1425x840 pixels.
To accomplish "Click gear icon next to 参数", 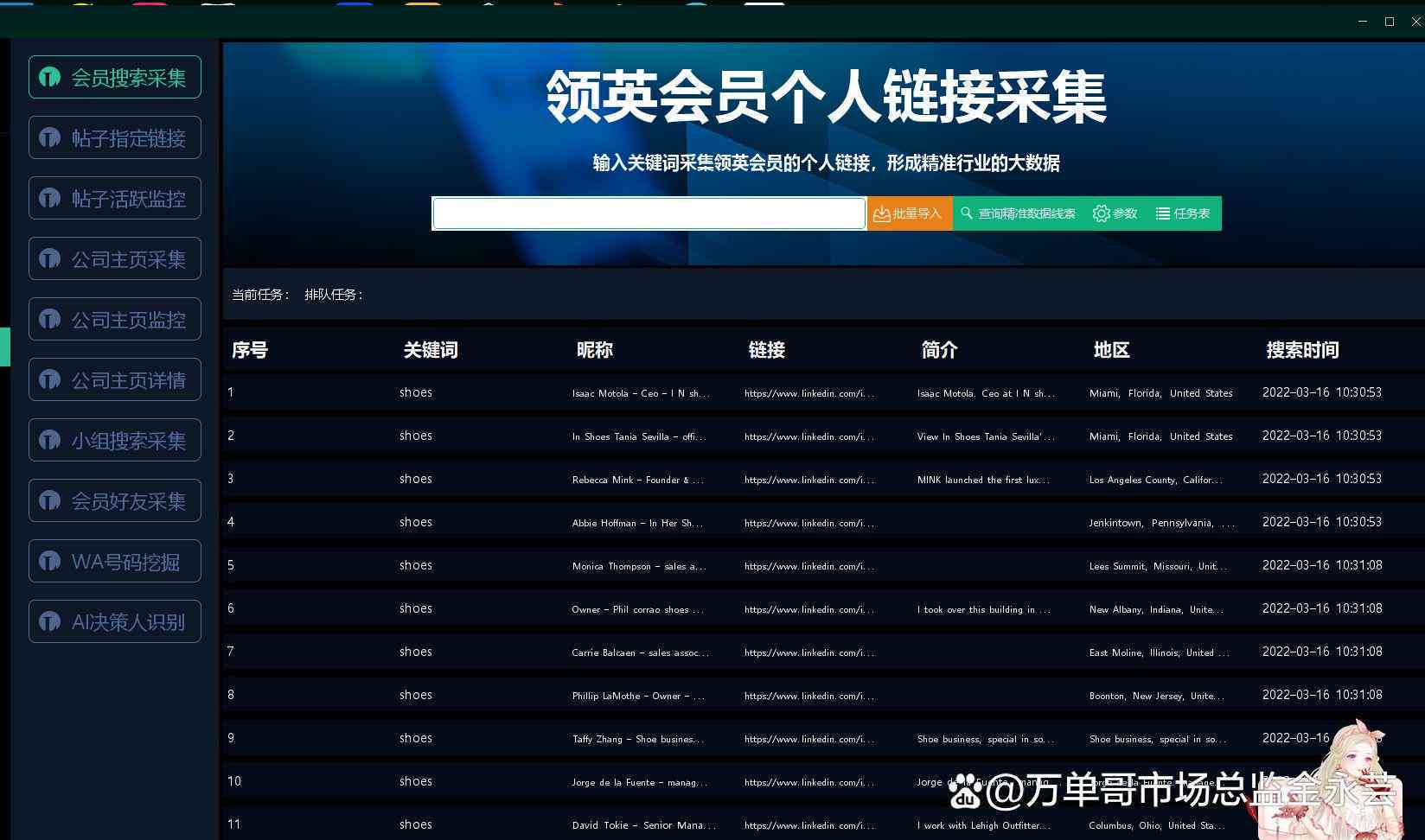I will (1101, 213).
